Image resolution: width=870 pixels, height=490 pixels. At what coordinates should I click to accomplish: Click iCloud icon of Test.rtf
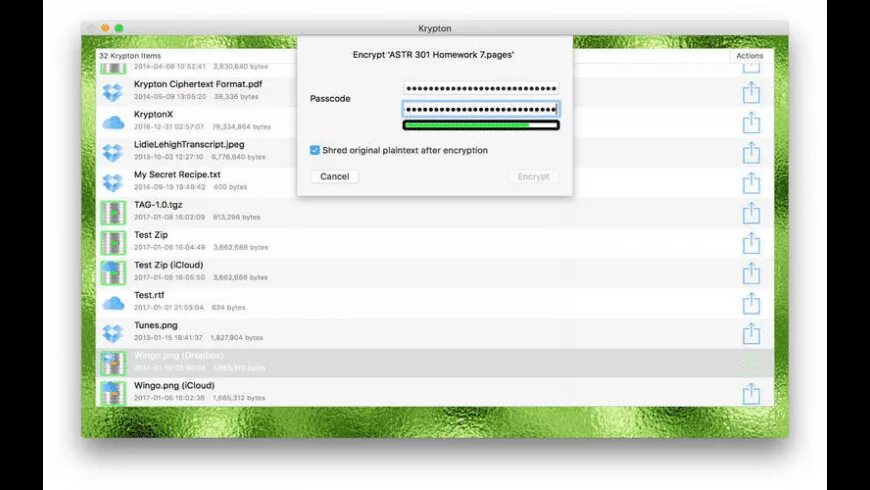tap(113, 303)
